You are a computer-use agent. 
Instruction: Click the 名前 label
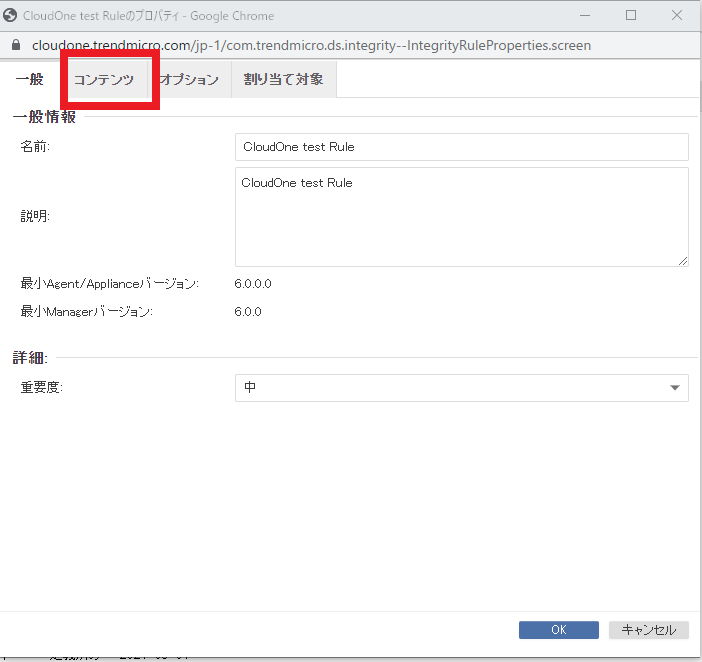point(35,147)
